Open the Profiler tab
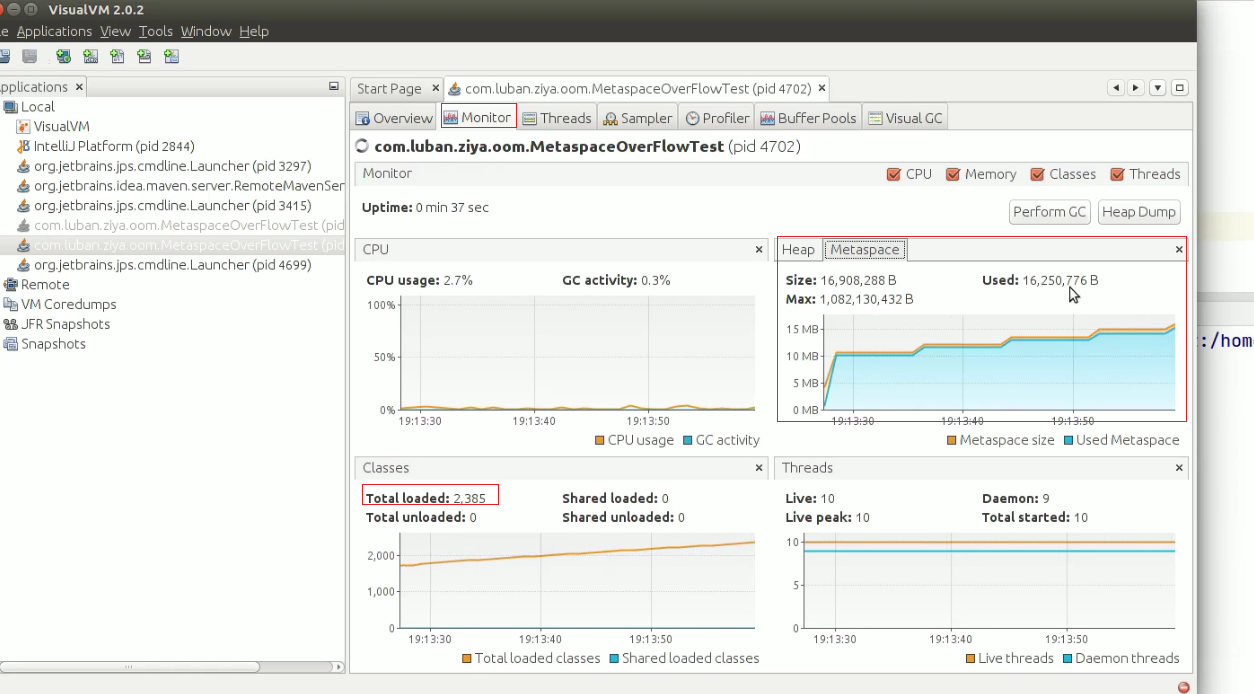Screen dimensions: 1254x694 tap(717, 118)
